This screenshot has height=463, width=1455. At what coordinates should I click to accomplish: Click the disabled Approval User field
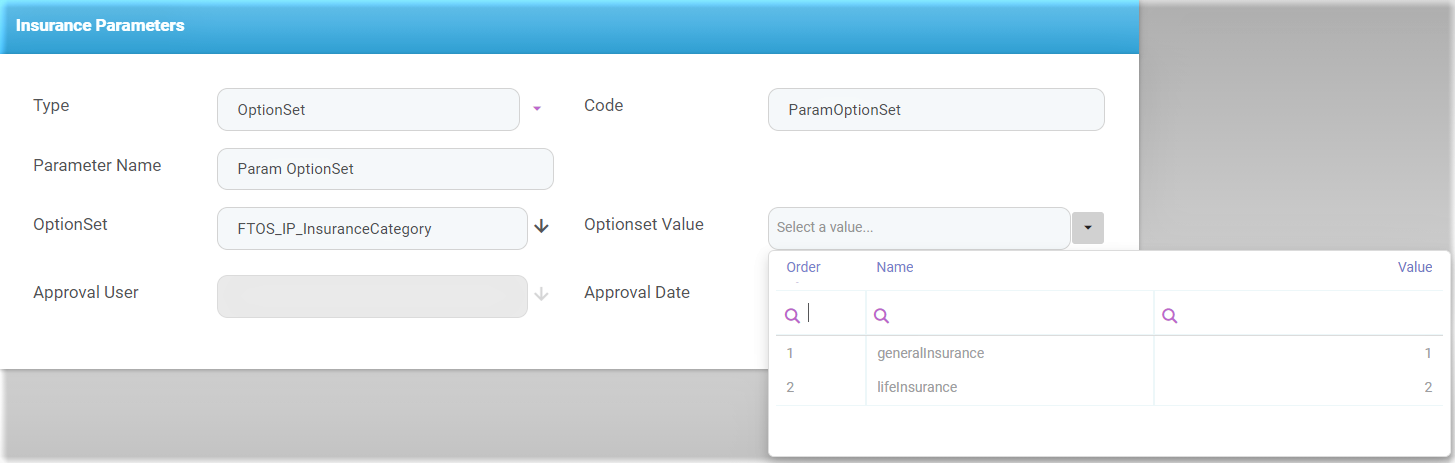tap(371, 296)
